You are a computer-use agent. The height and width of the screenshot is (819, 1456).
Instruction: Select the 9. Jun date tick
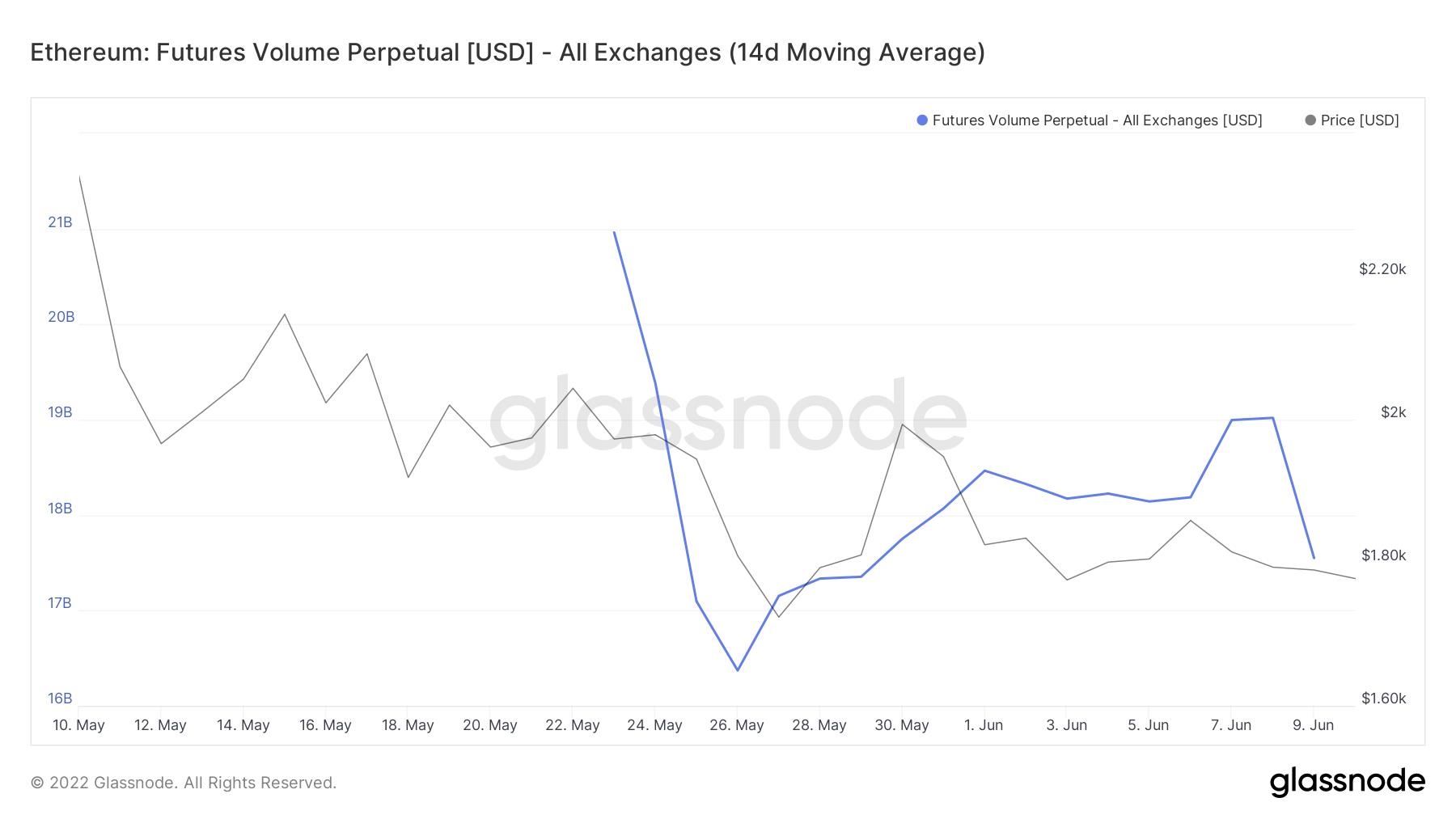(1313, 725)
